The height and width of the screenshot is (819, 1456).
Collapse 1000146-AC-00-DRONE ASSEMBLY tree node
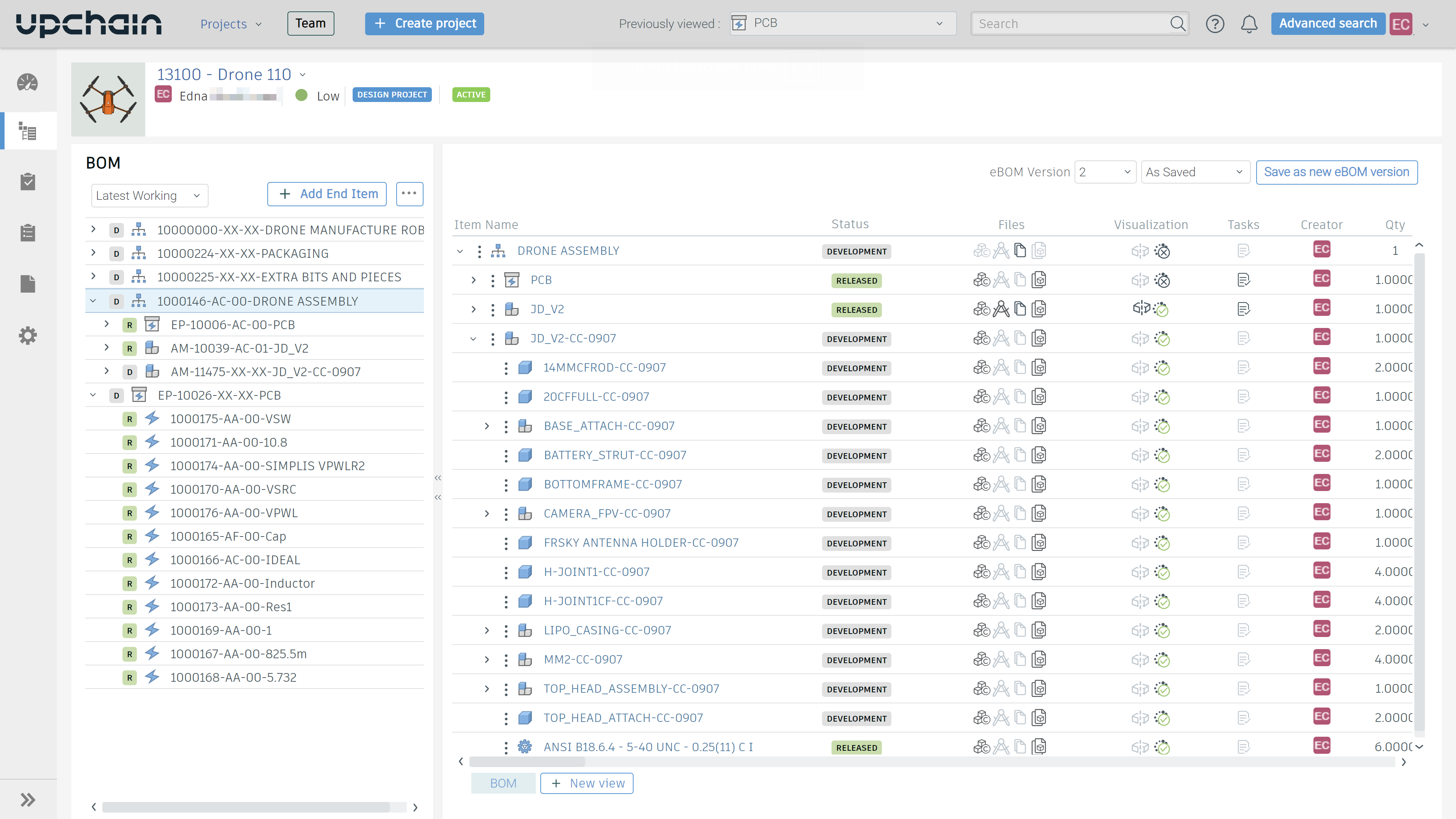(93, 301)
